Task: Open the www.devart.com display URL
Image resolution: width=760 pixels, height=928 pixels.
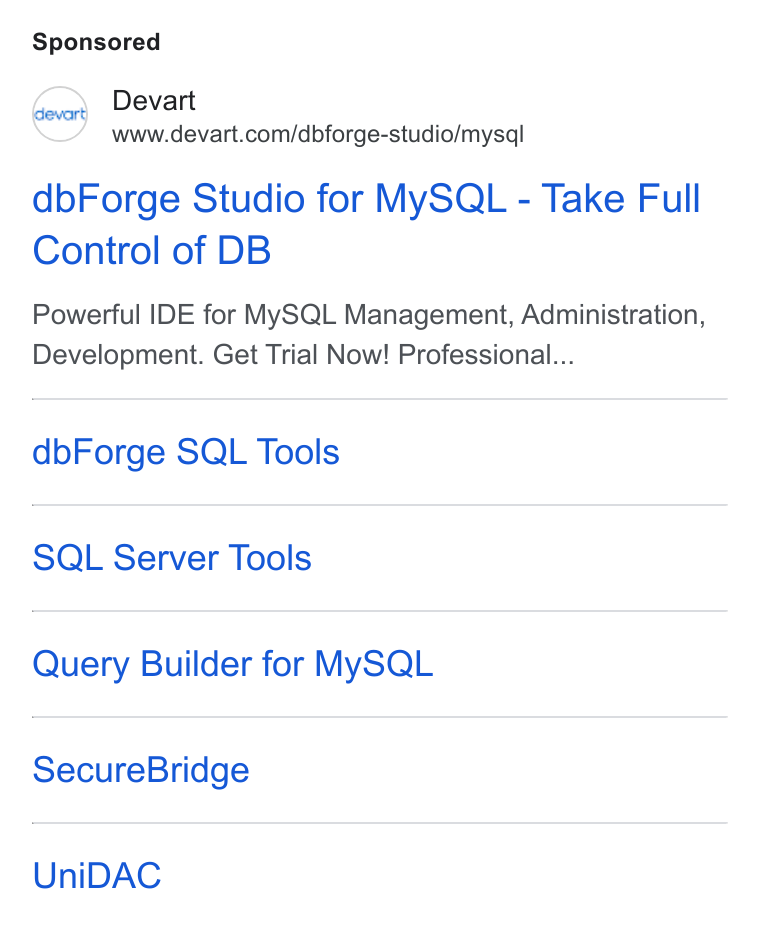Action: [x=318, y=134]
